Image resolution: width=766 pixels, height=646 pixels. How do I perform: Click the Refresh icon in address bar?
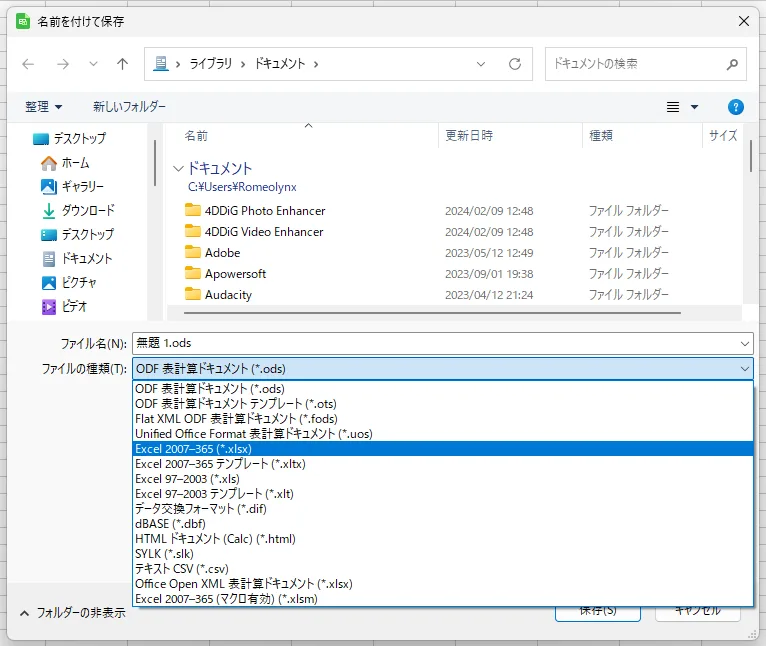click(x=514, y=64)
